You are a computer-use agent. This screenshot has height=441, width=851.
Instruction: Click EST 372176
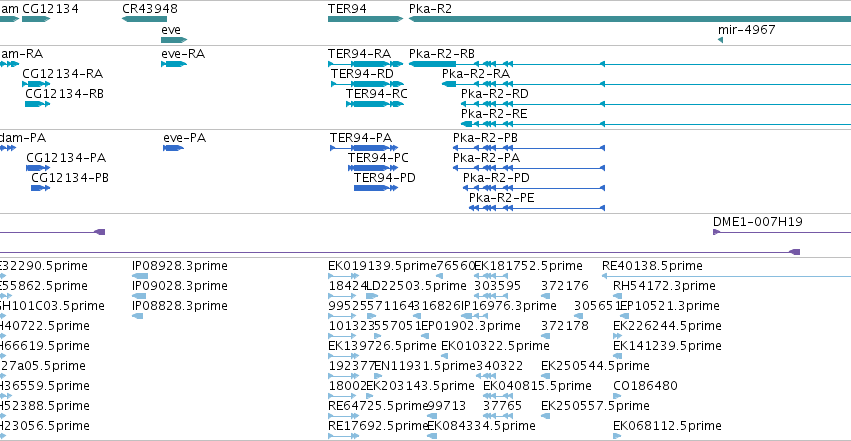[x=545, y=296]
